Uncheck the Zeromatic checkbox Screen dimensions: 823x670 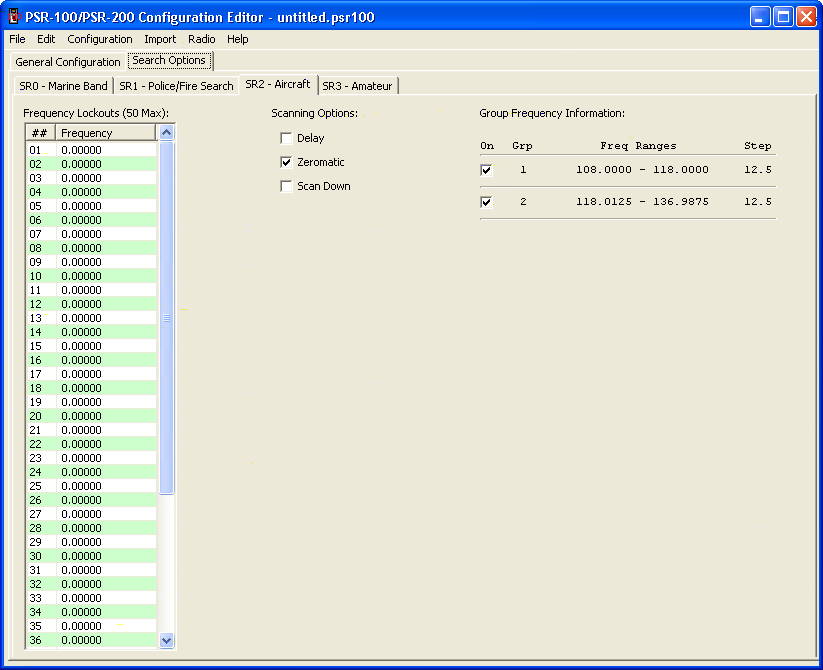pos(287,162)
